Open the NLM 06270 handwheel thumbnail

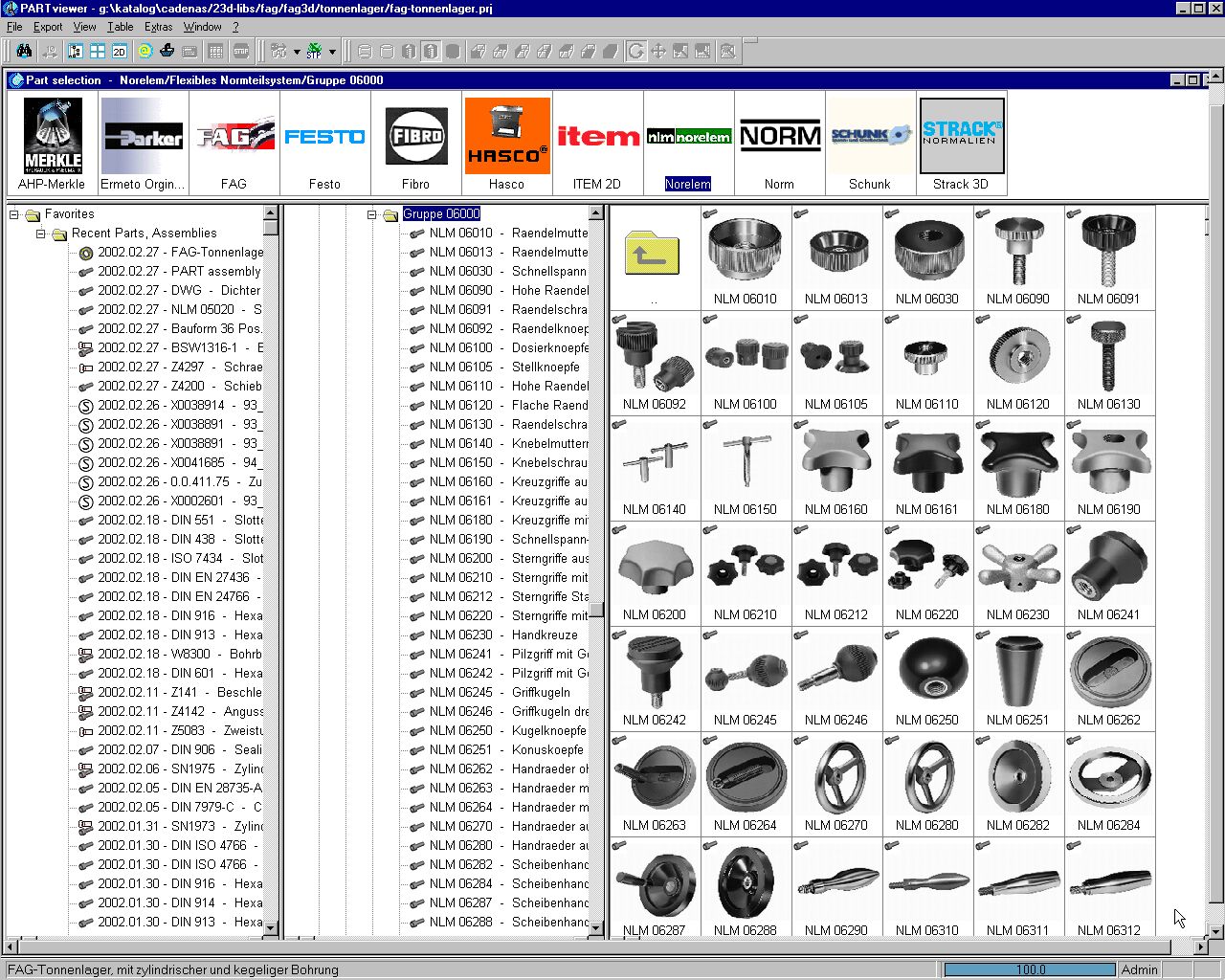836,783
